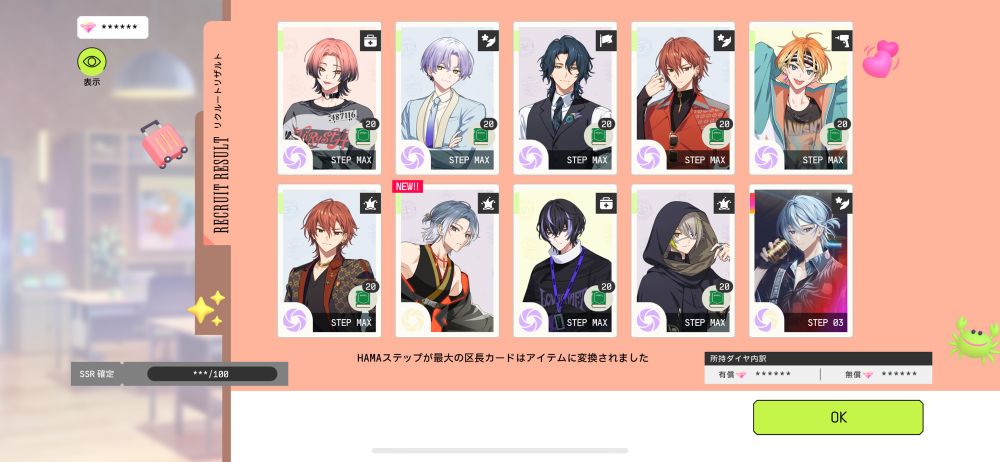Toggle the green eye 表示 icon

click(92, 62)
